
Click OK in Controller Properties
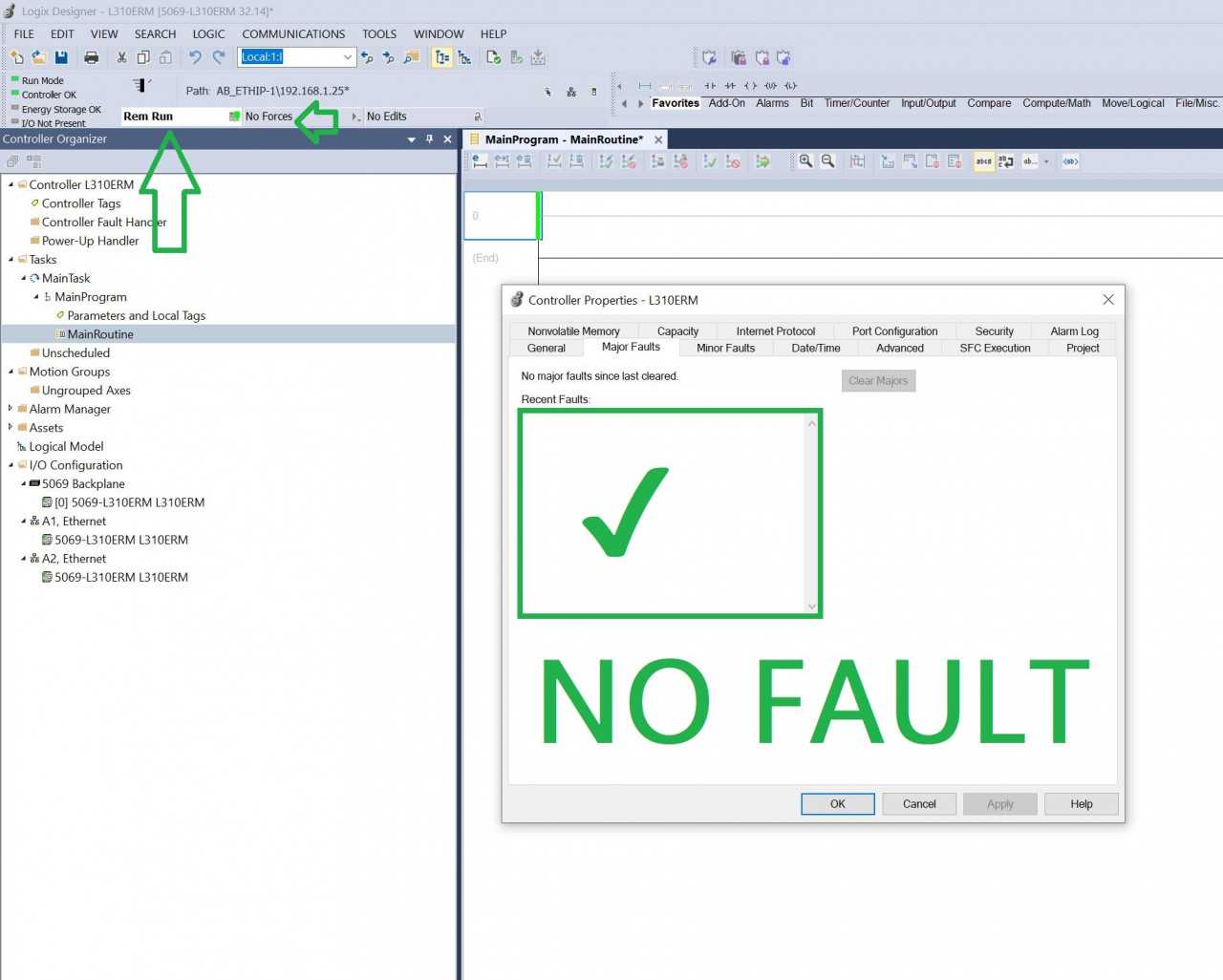(x=838, y=804)
